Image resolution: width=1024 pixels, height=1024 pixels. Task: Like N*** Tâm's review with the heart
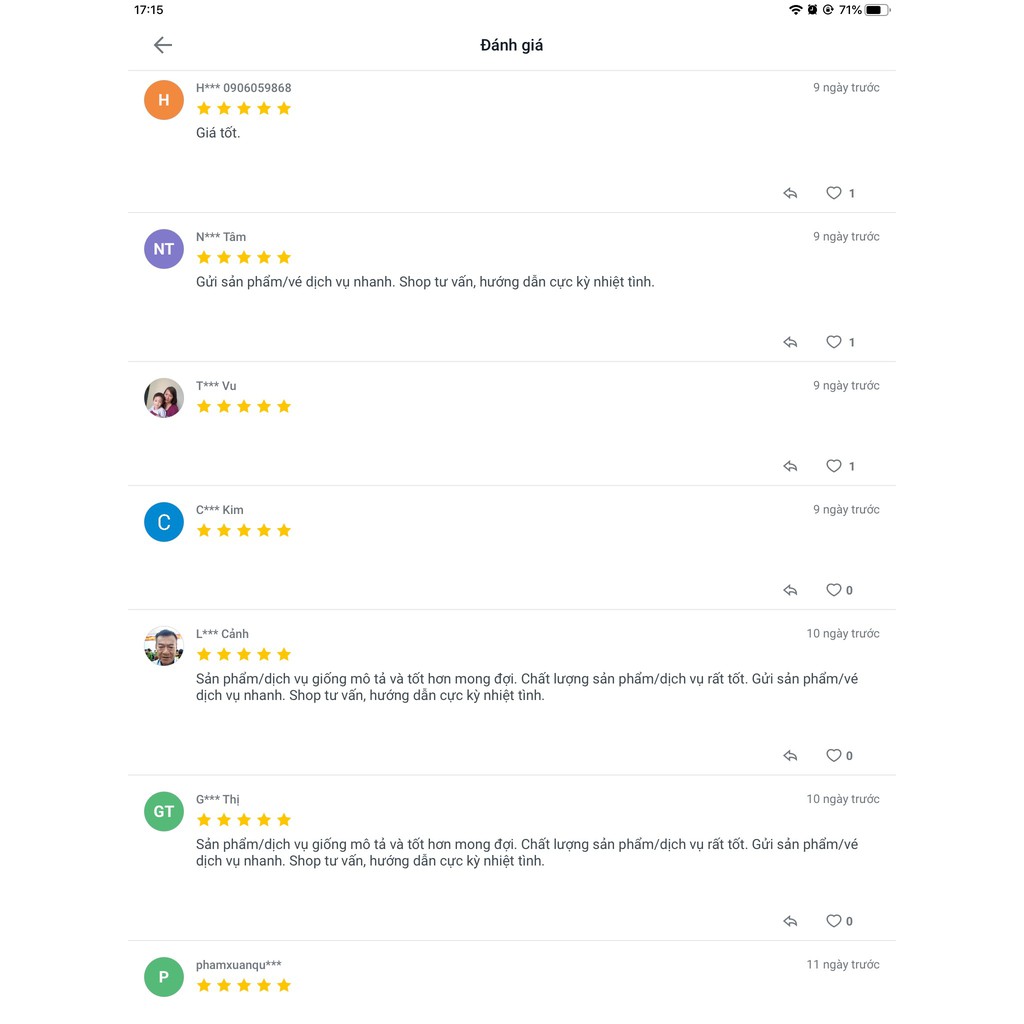(x=834, y=342)
